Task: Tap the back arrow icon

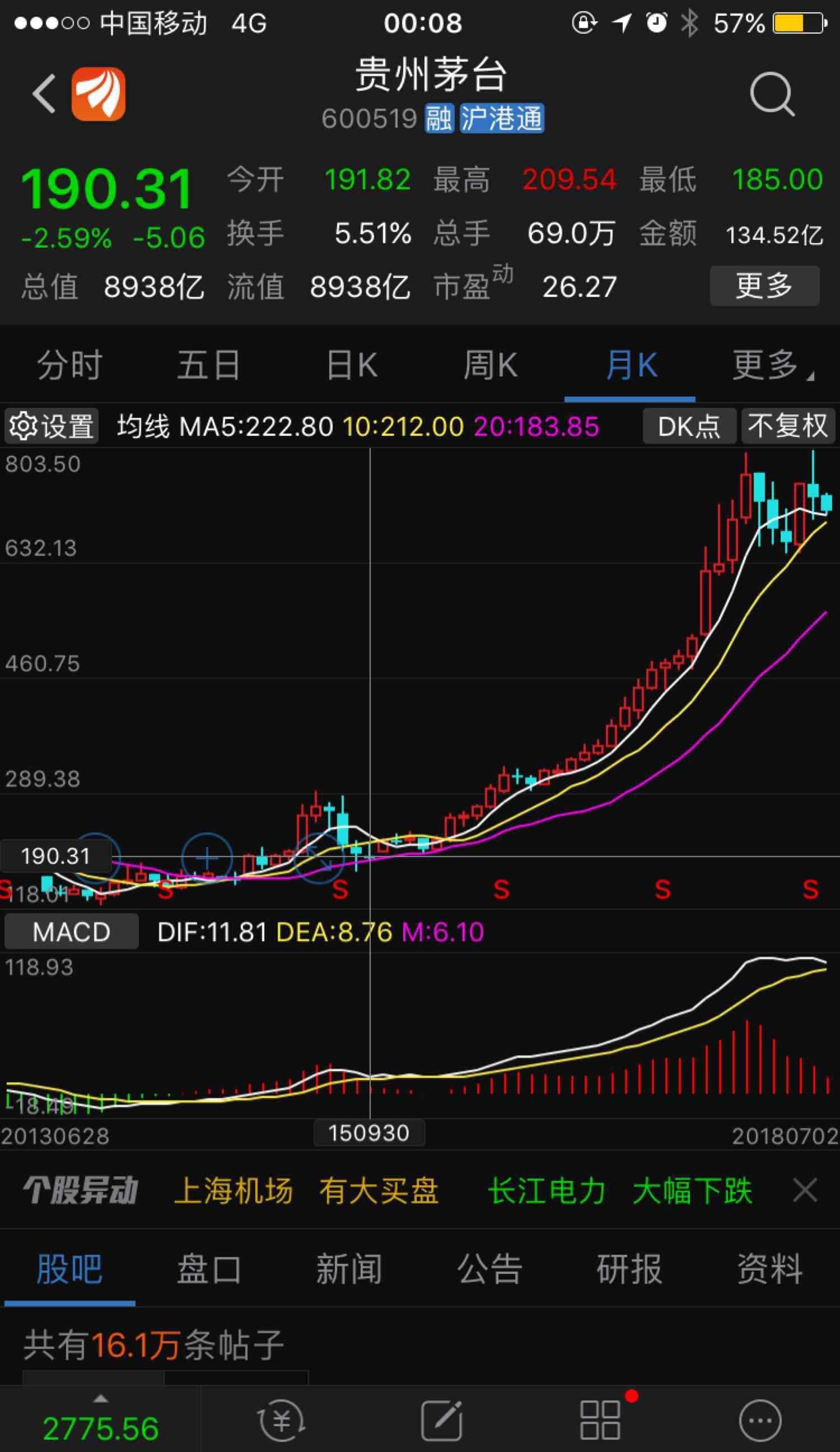Action: pyautogui.click(x=44, y=94)
